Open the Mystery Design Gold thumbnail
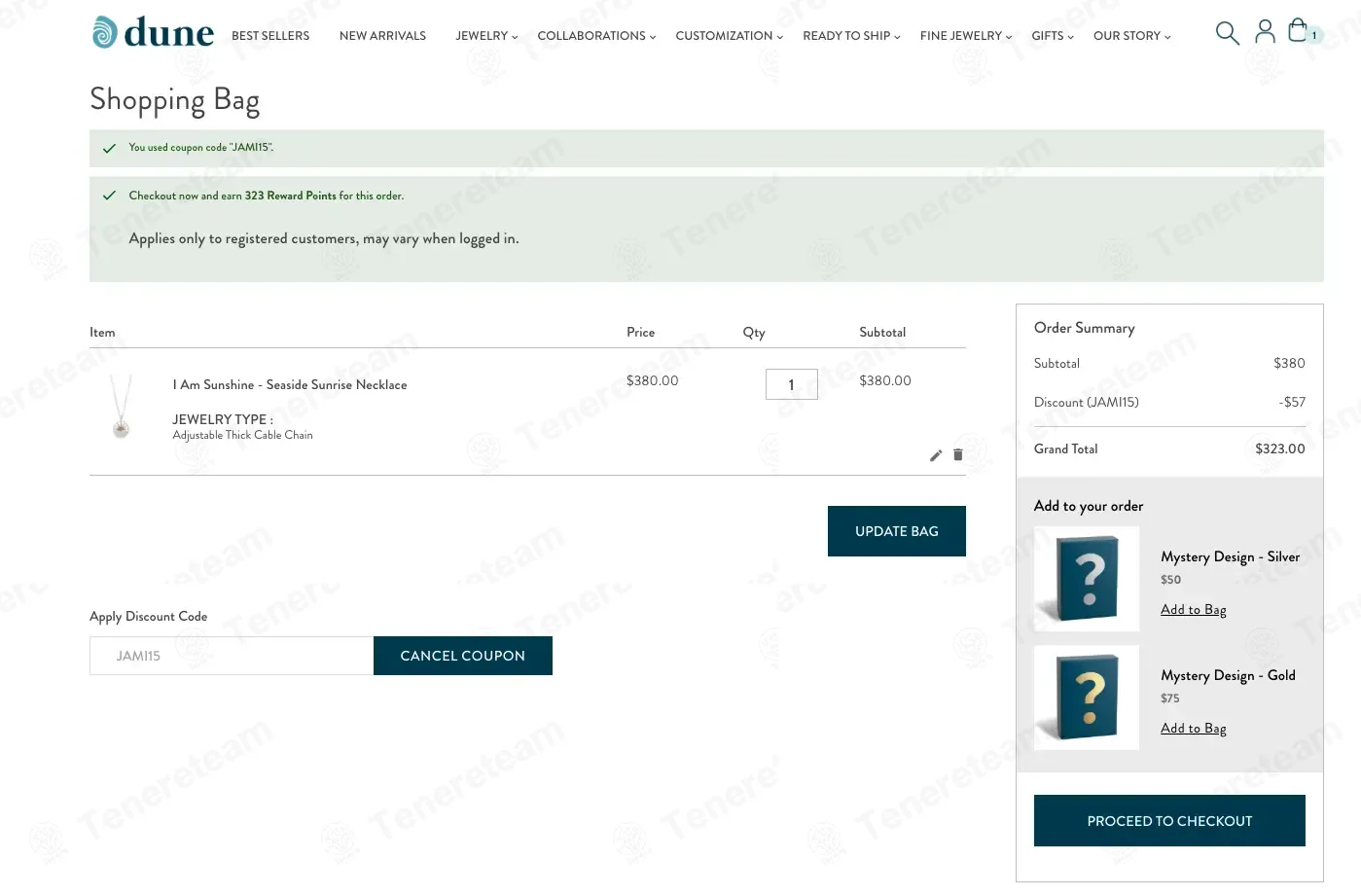The height and width of the screenshot is (896, 1361). (x=1087, y=698)
